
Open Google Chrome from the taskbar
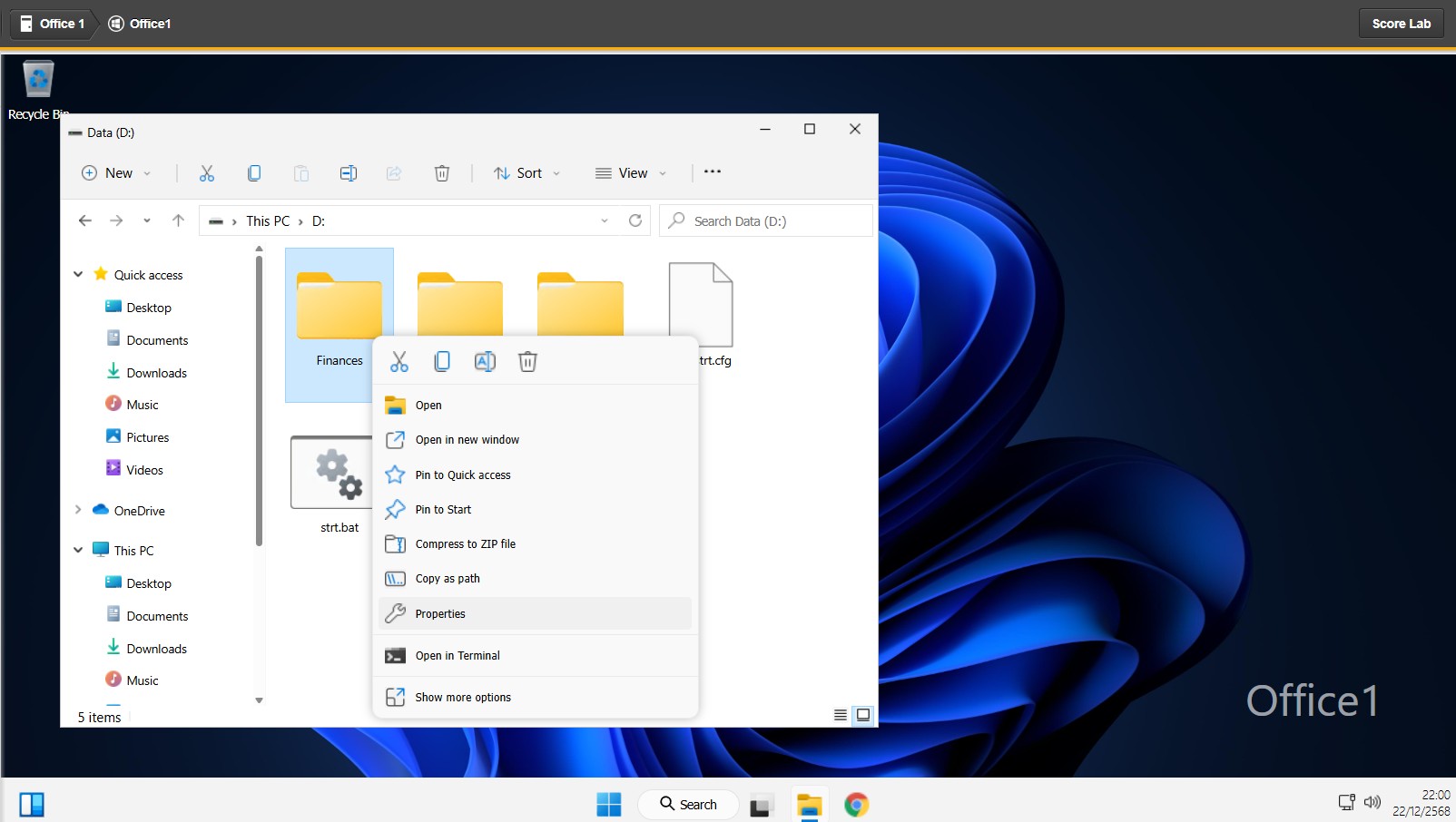pyautogui.click(x=856, y=804)
